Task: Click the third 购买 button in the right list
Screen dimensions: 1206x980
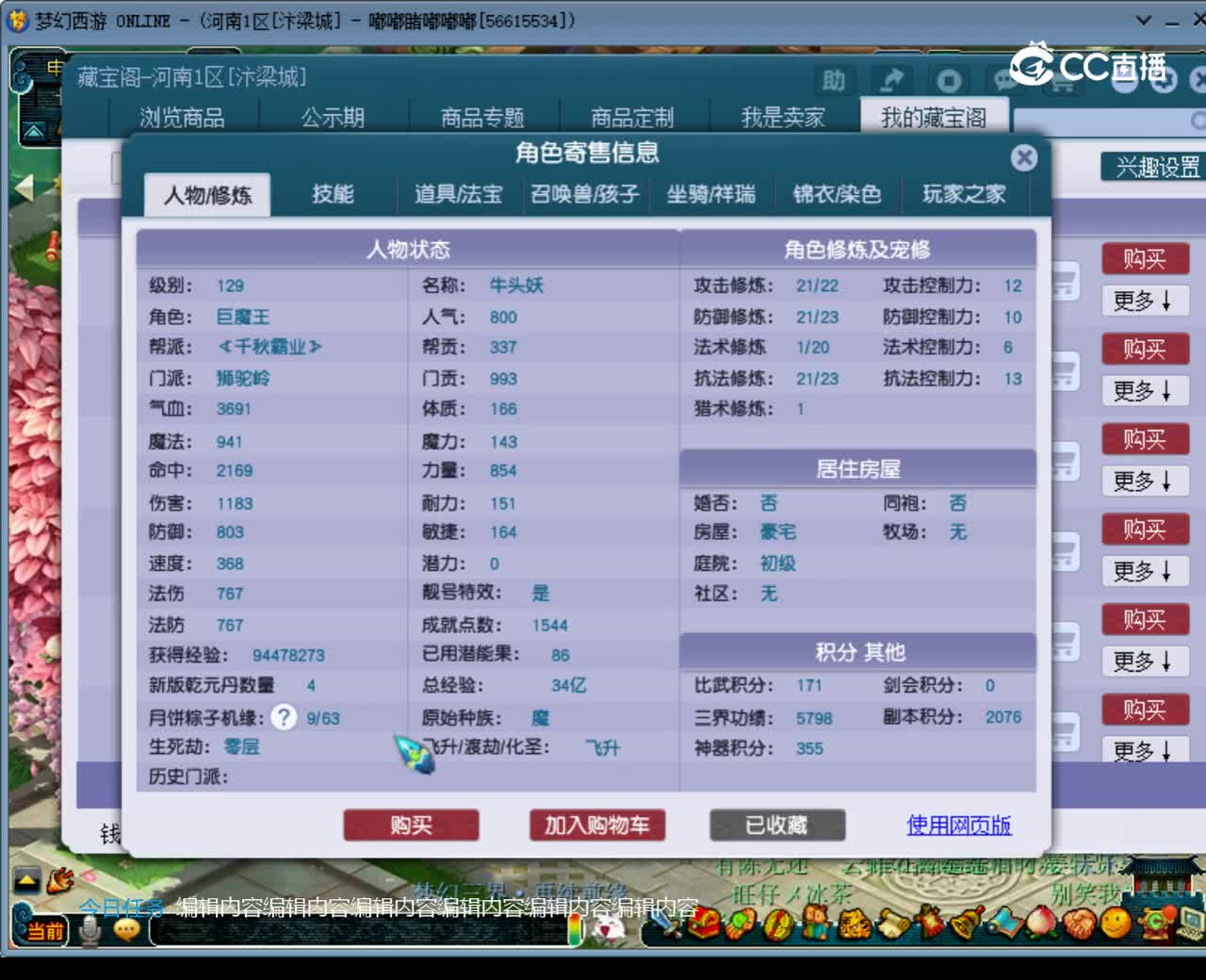Action: (x=1145, y=440)
